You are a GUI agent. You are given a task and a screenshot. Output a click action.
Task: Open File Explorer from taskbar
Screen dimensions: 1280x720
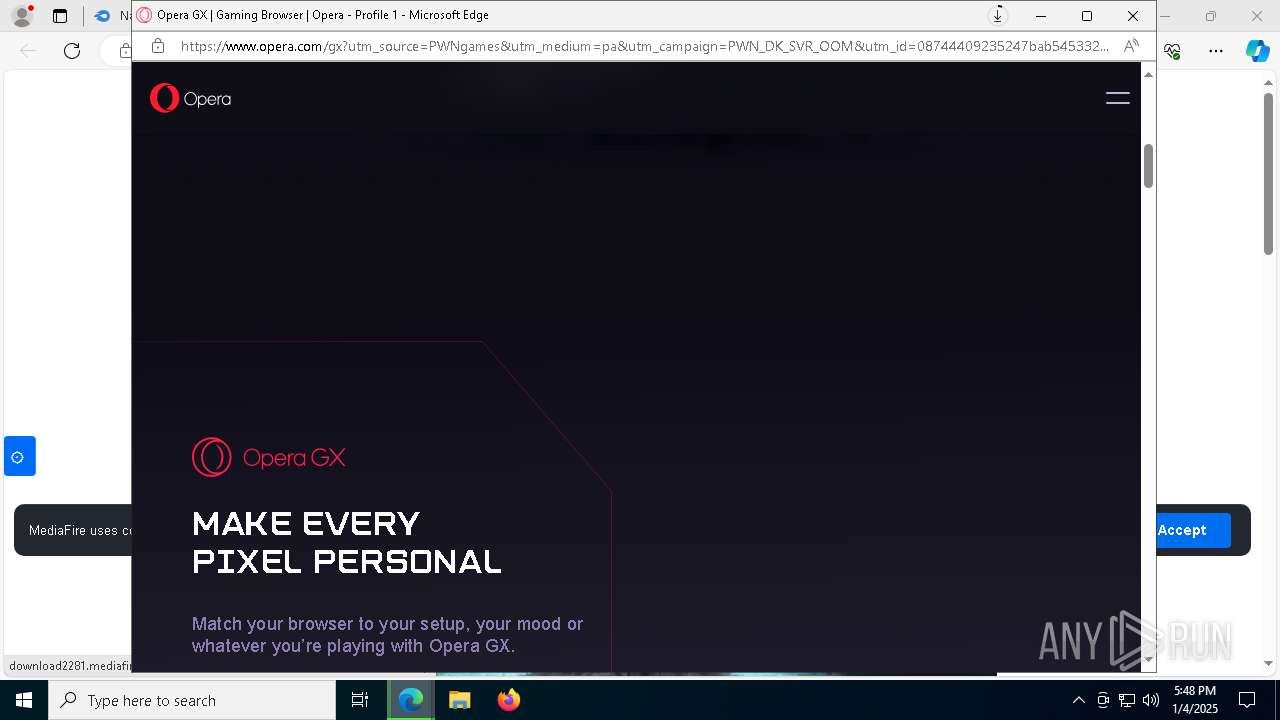pos(460,700)
